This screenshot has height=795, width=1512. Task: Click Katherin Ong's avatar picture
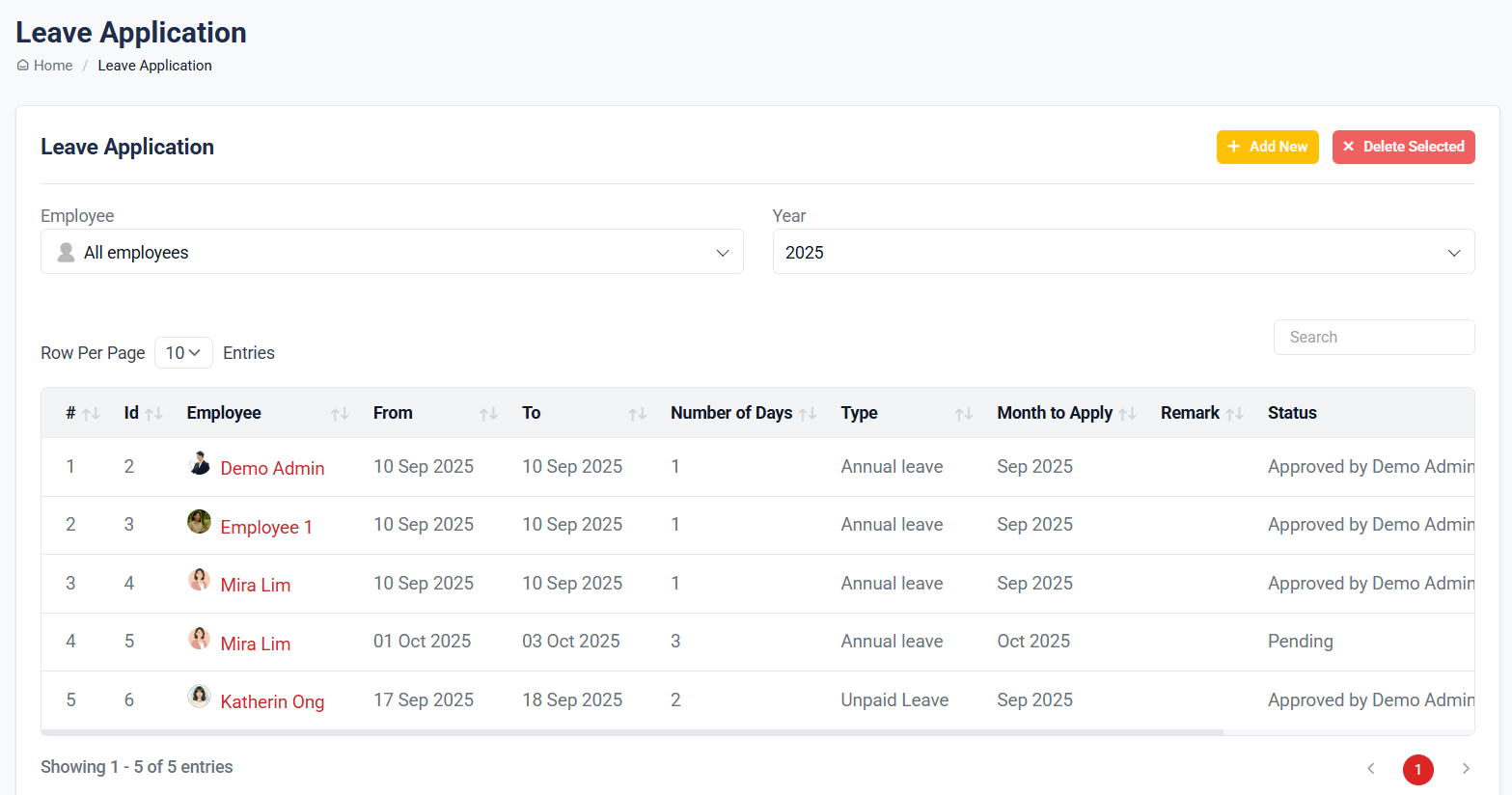pos(199,697)
